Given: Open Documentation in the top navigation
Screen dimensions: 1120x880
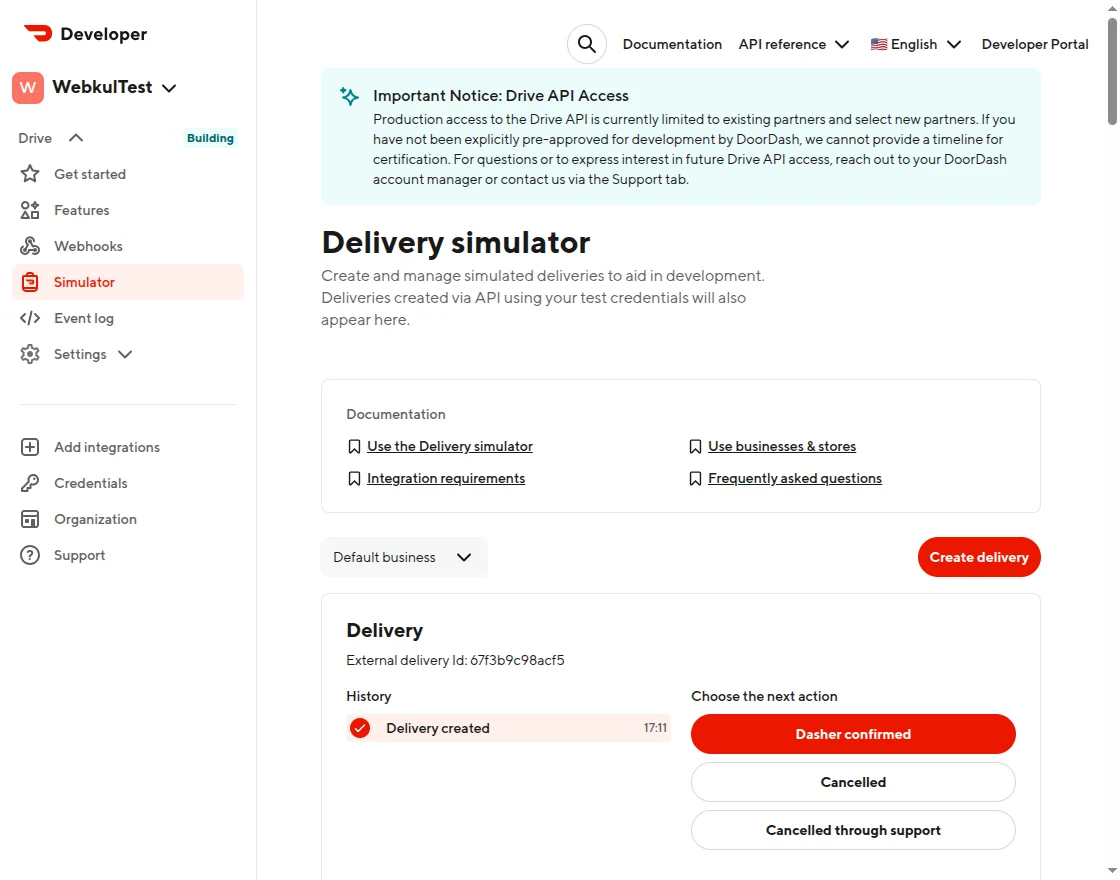Looking at the screenshot, I should tap(672, 44).
